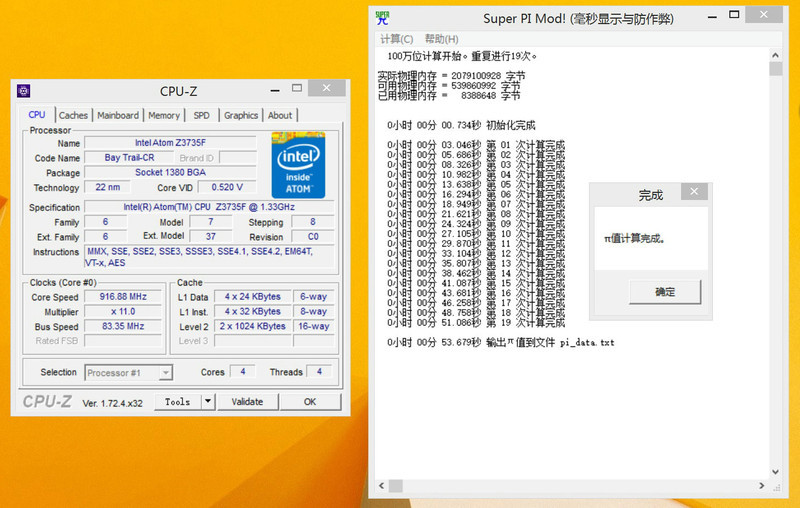The image size is (800, 508).
Task: Expand the Tools dropdown arrow
Action: [208, 402]
